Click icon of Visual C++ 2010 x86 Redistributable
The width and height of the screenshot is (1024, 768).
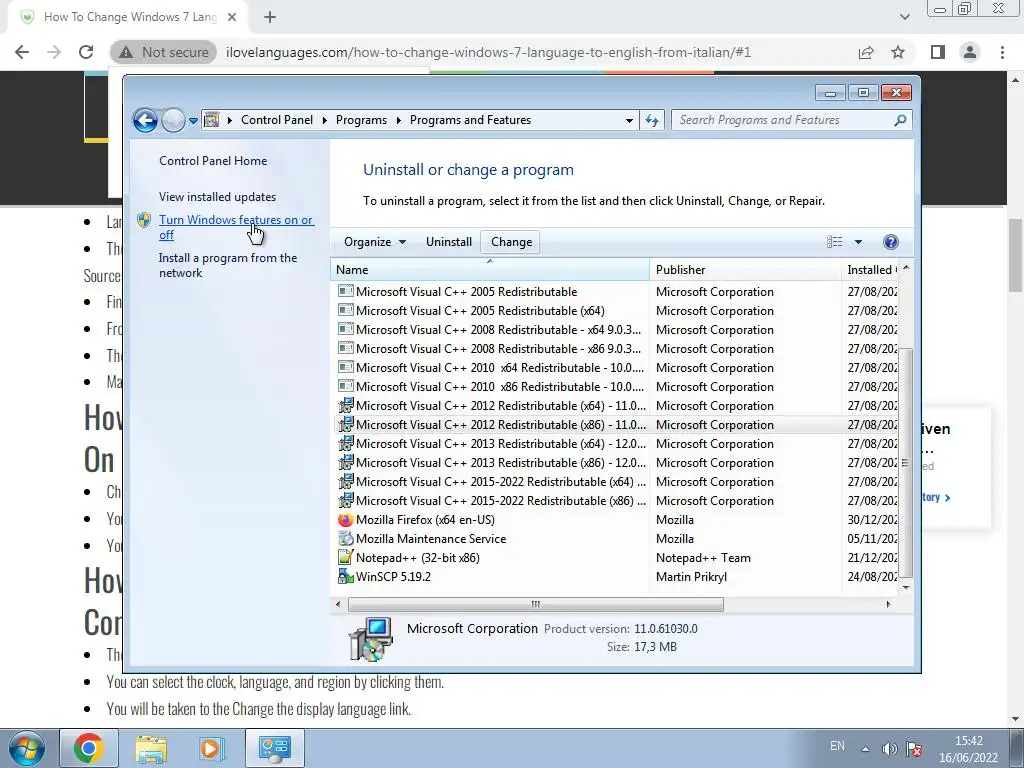pyautogui.click(x=345, y=386)
